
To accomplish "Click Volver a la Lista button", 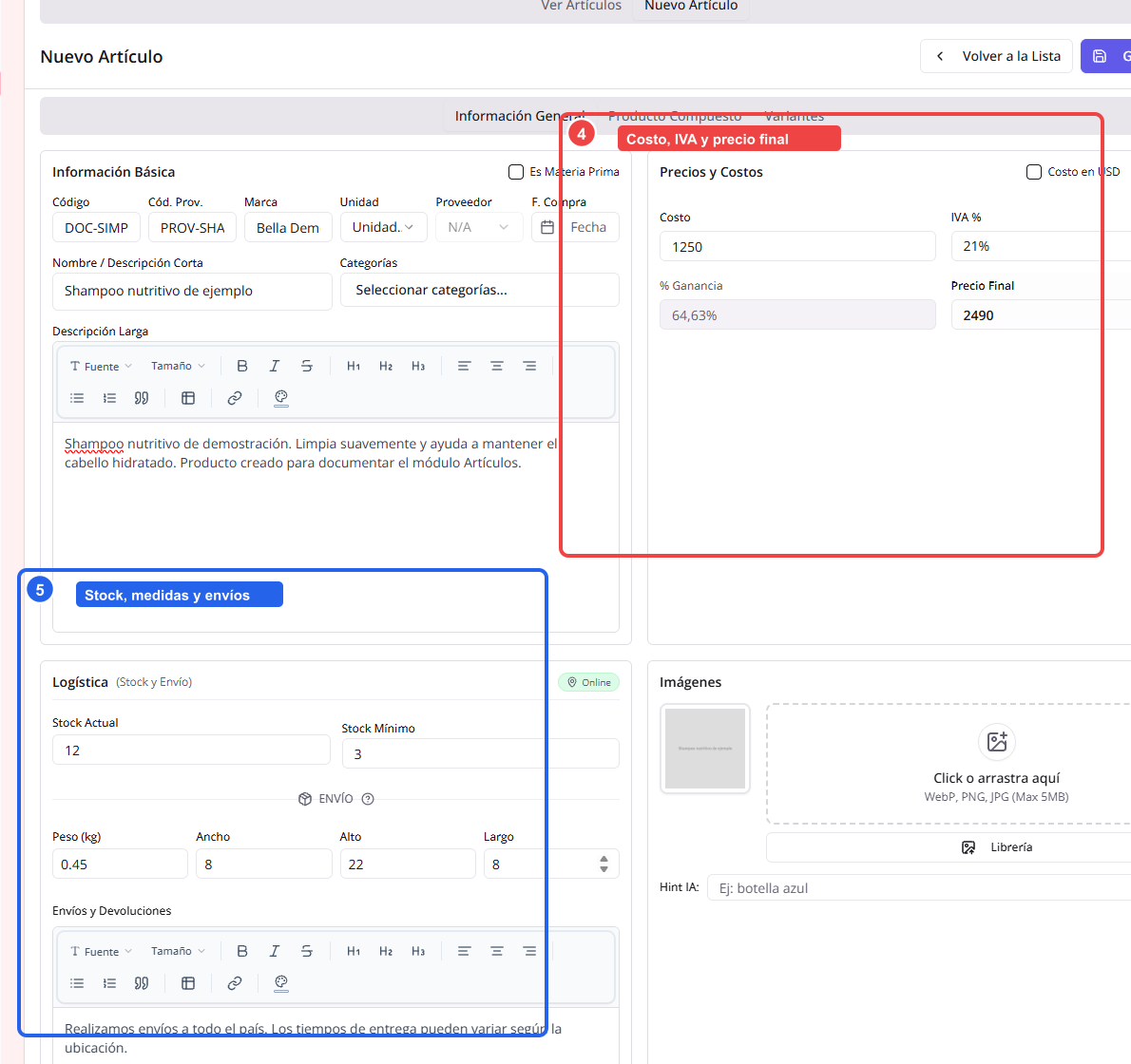I will click(996, 56).
